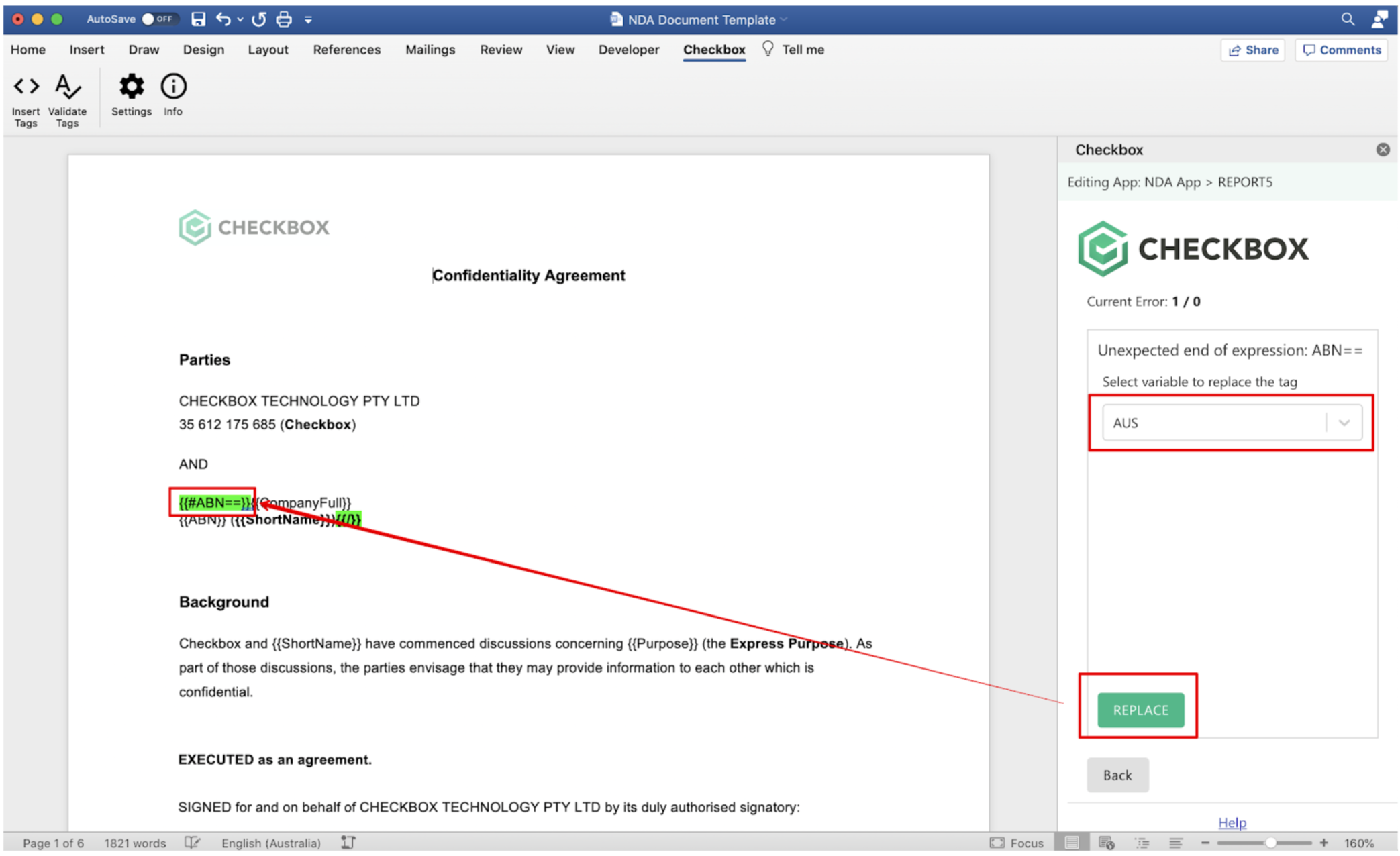Click the Confidentiality Agreement title
The width and height of the screenshot is (1400, 856).
tap(529, 275)
